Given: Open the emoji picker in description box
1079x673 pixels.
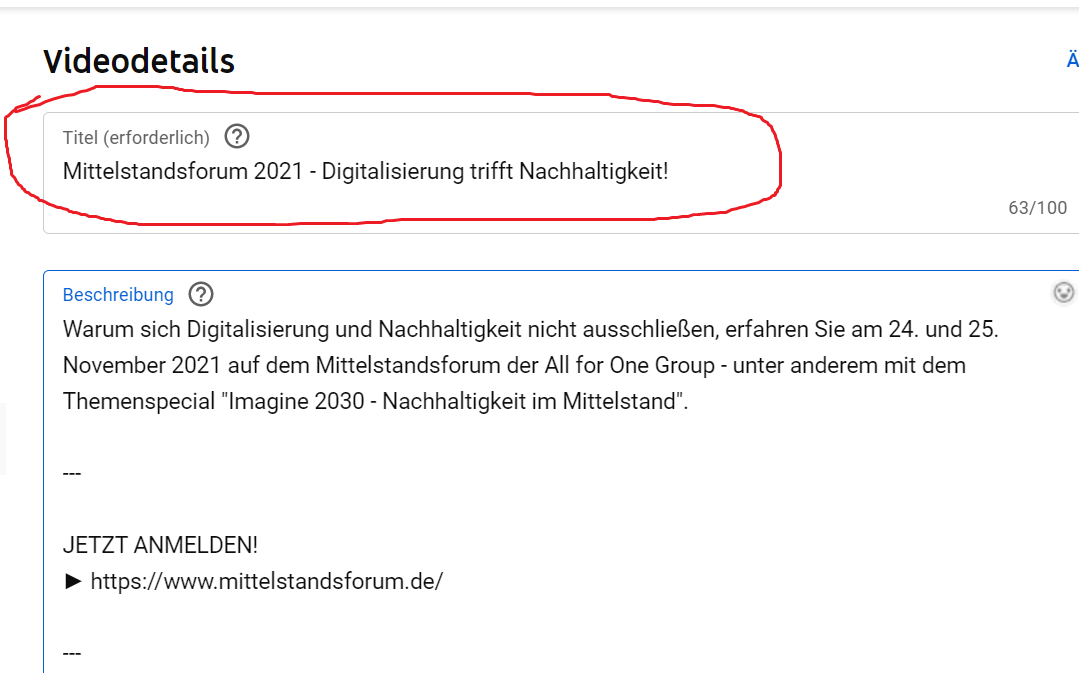Looking at the screenshot, I should 1064,292.
